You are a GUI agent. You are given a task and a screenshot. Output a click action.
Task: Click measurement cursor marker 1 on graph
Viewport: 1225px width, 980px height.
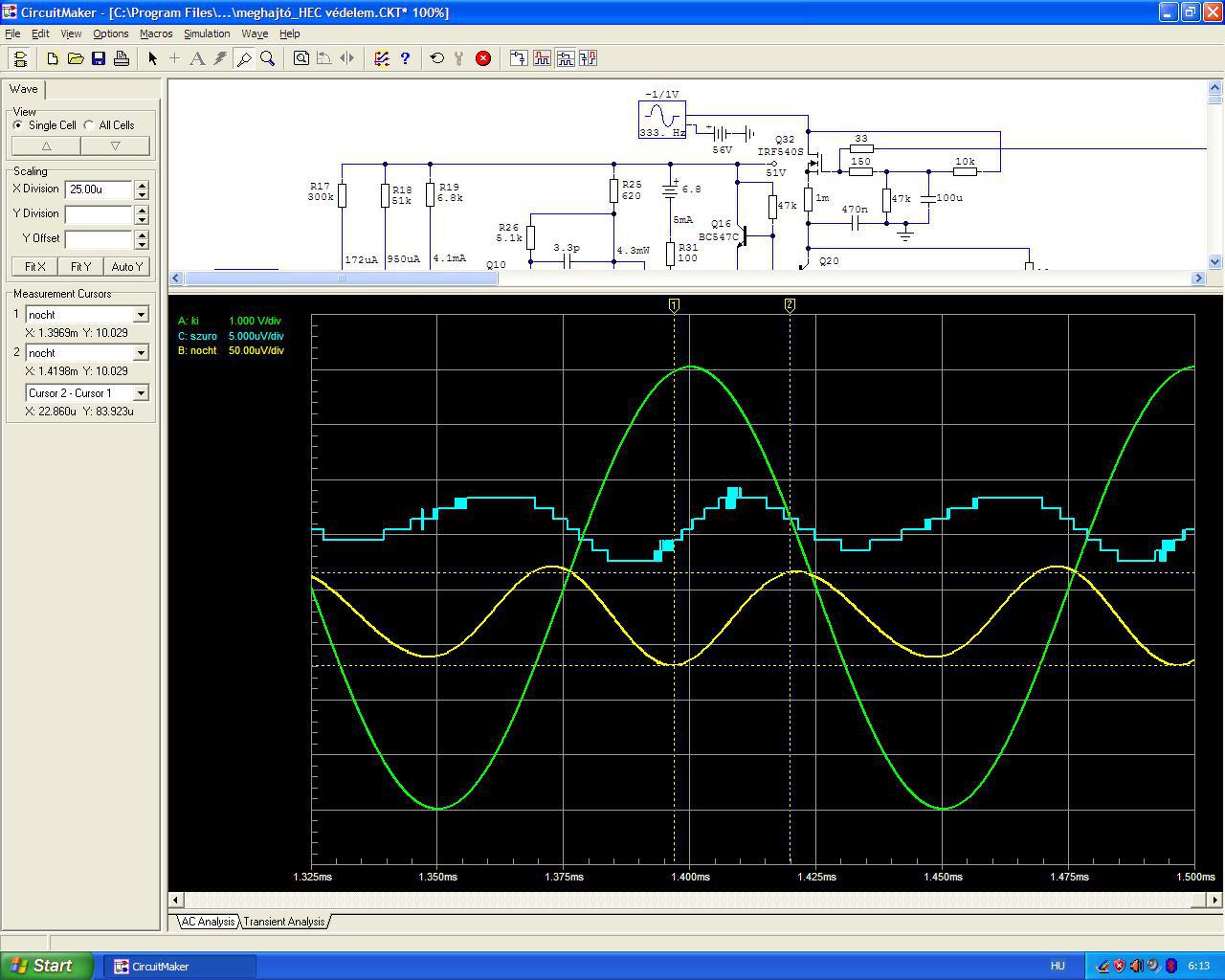674,305
